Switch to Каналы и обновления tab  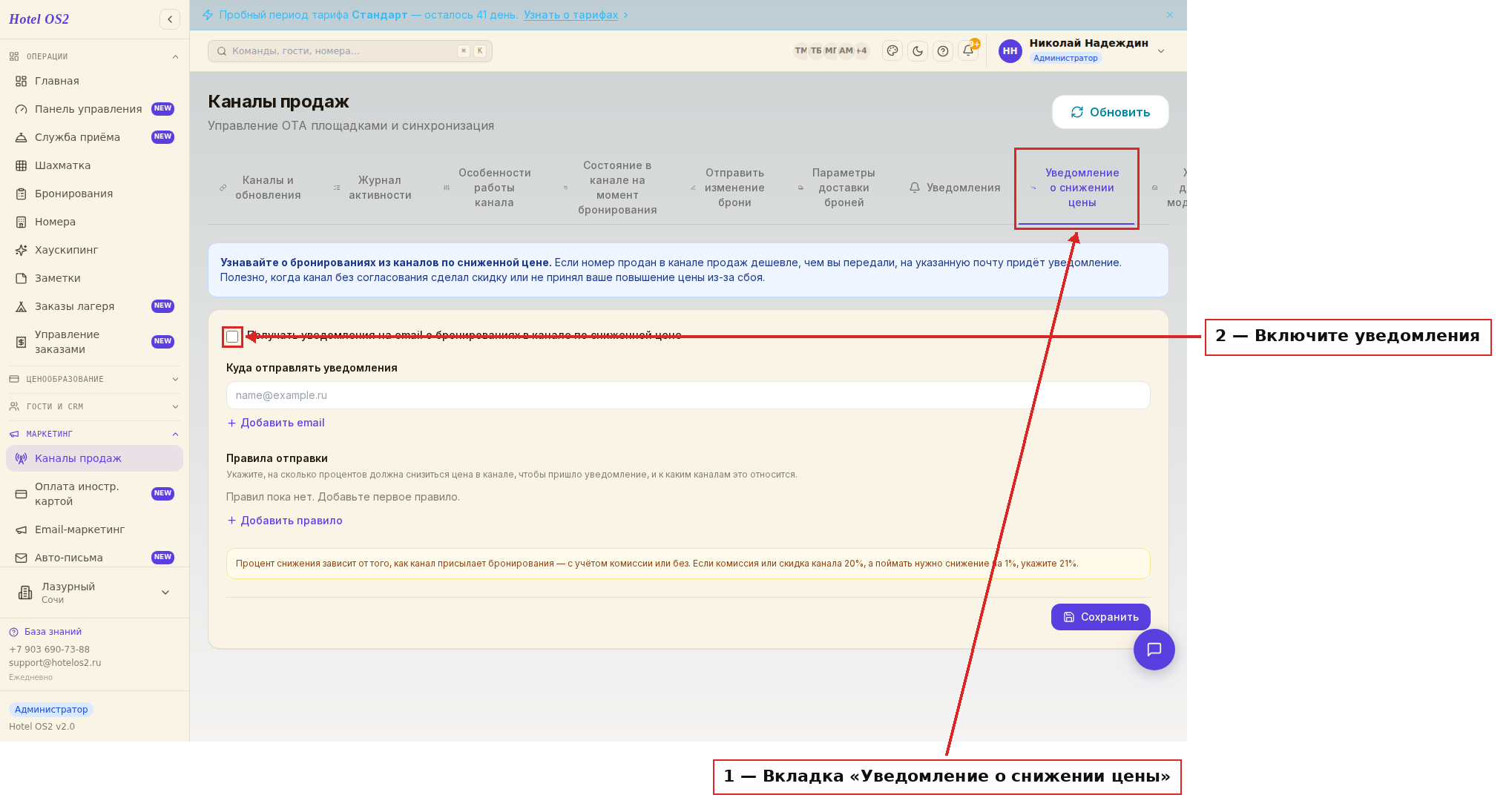coord(261,188)
